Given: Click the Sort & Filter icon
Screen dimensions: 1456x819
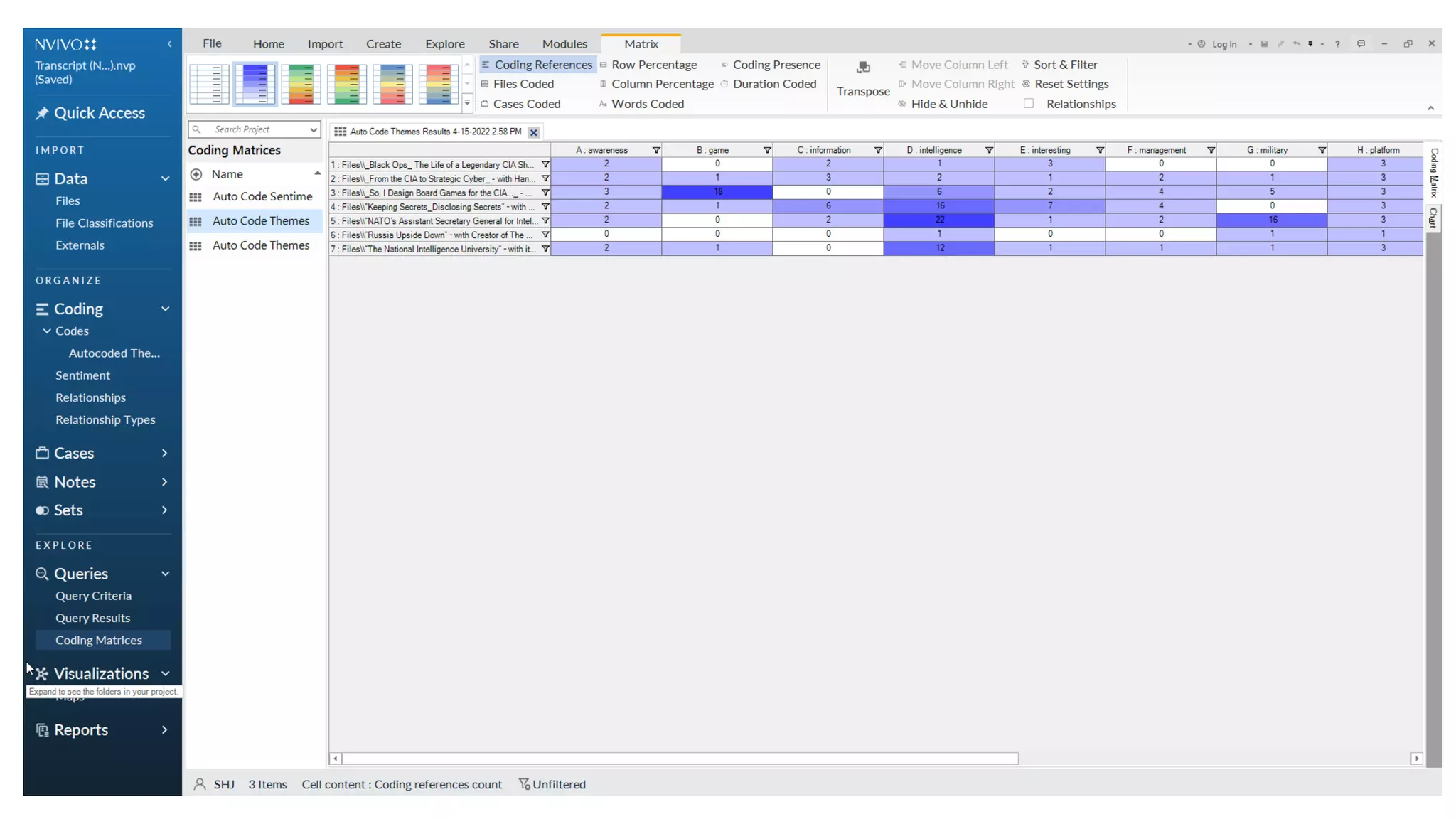Looking at the screenshot, I should click(x=1025, y=65).
